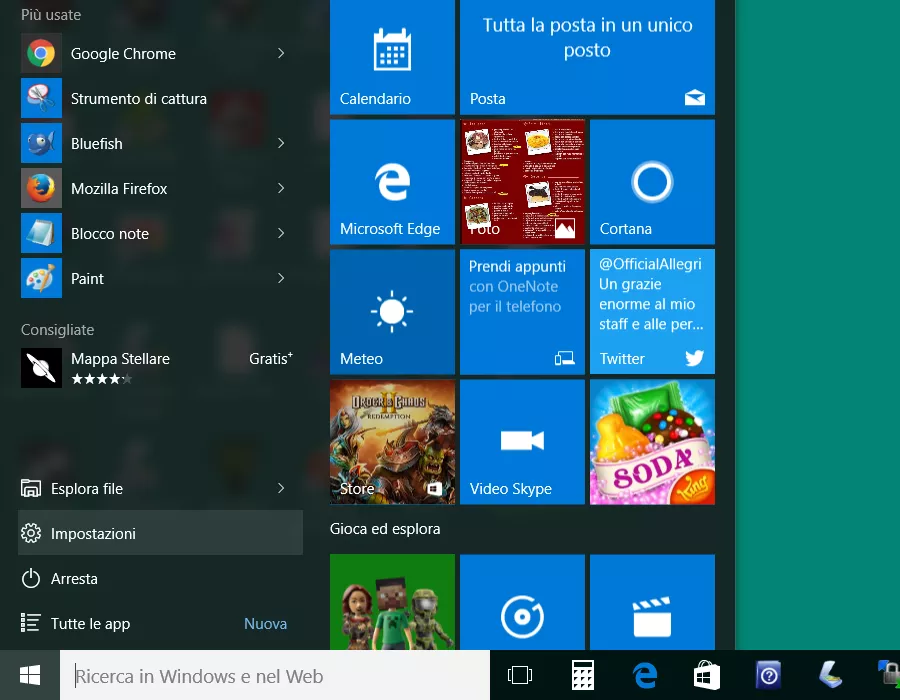Launch Google Chrome

[x=123, y=54]
